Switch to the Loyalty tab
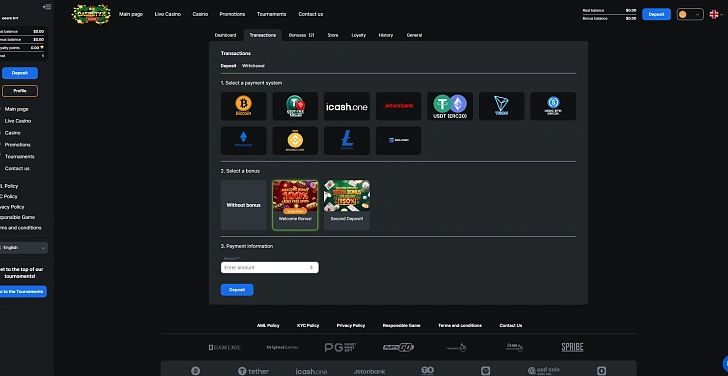The width and height of the screenshot is (728, 376). click(x=358, y=35)
